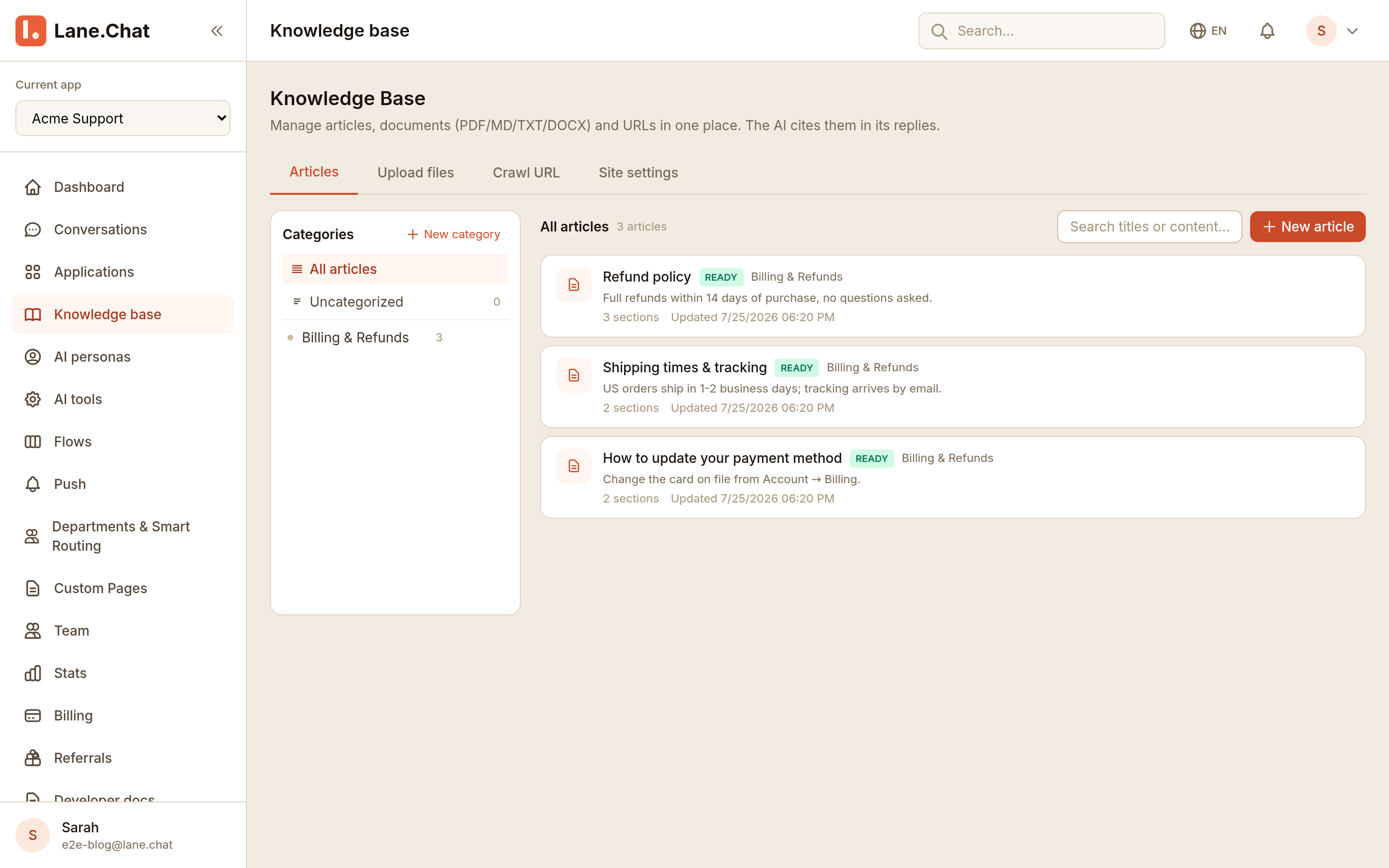The image size is (1389, 868).
Task: Open the Refund policy article
Action: [x=953, y=296]
